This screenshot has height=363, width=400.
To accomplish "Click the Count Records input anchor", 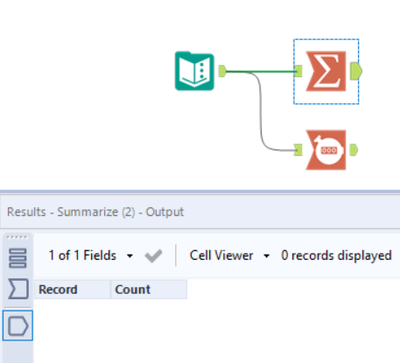I will 298,150.
